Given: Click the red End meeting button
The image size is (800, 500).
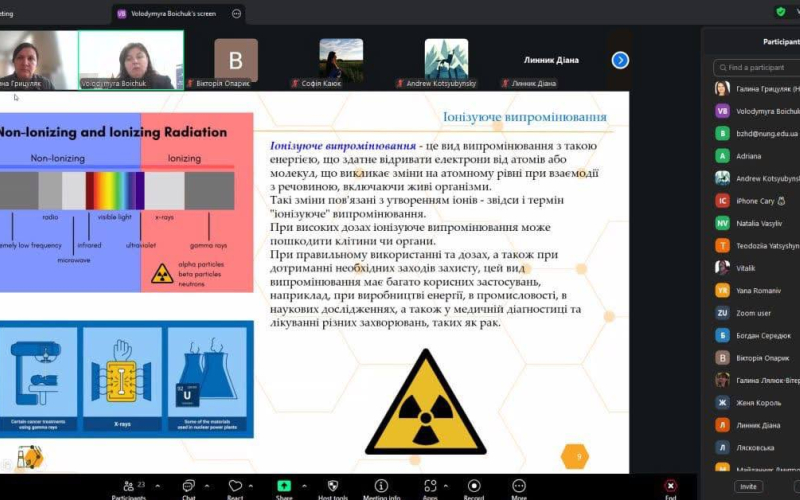Looking at the screenshot, I should click(670, 485).
